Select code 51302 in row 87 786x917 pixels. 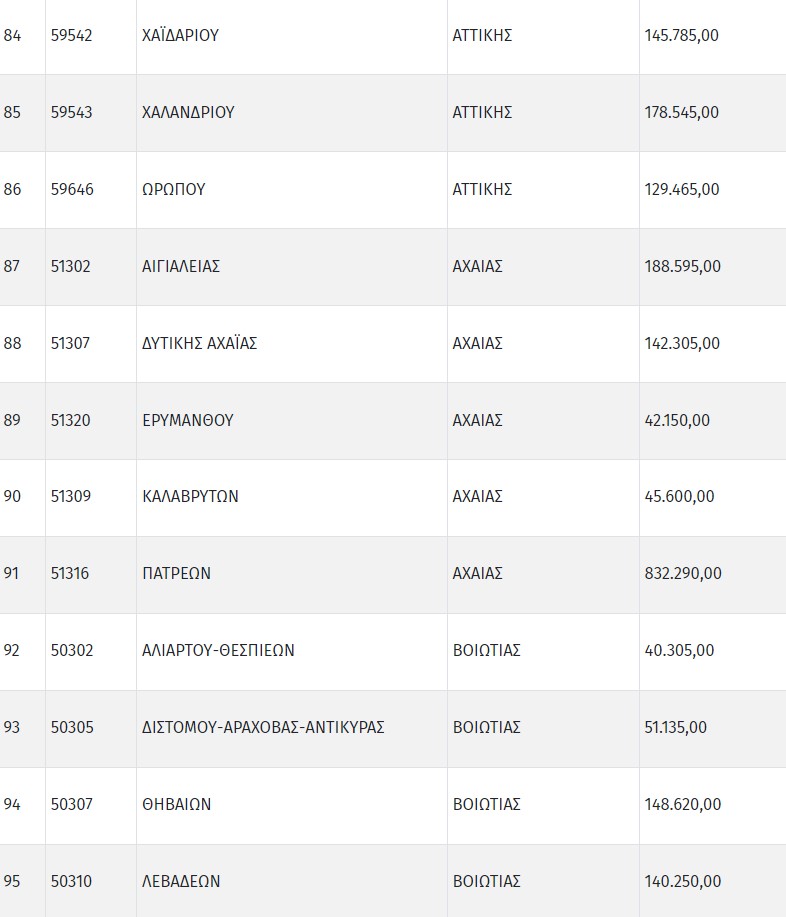click(x=71, y=266)
